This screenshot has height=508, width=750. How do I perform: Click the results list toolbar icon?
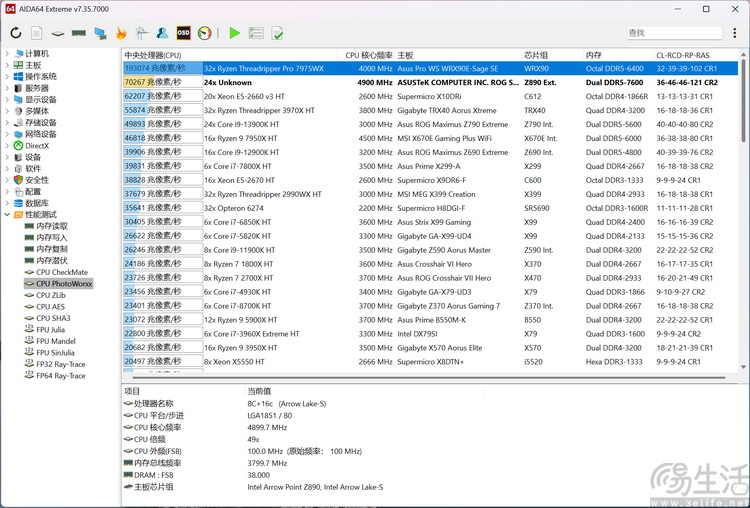pos(256,33)
